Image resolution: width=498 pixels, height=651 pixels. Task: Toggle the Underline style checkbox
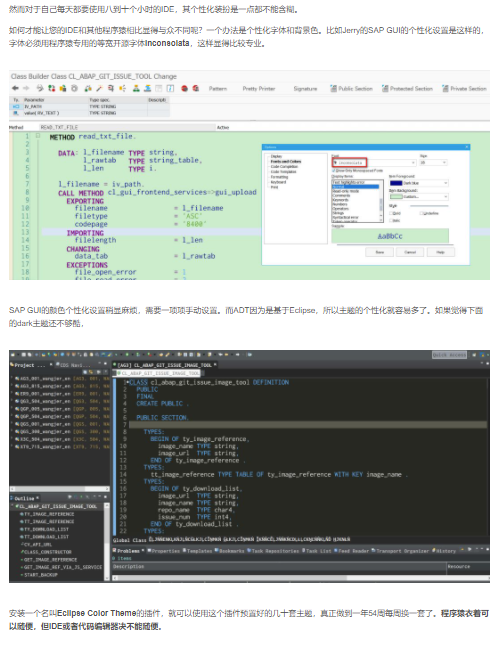(422, 213)
